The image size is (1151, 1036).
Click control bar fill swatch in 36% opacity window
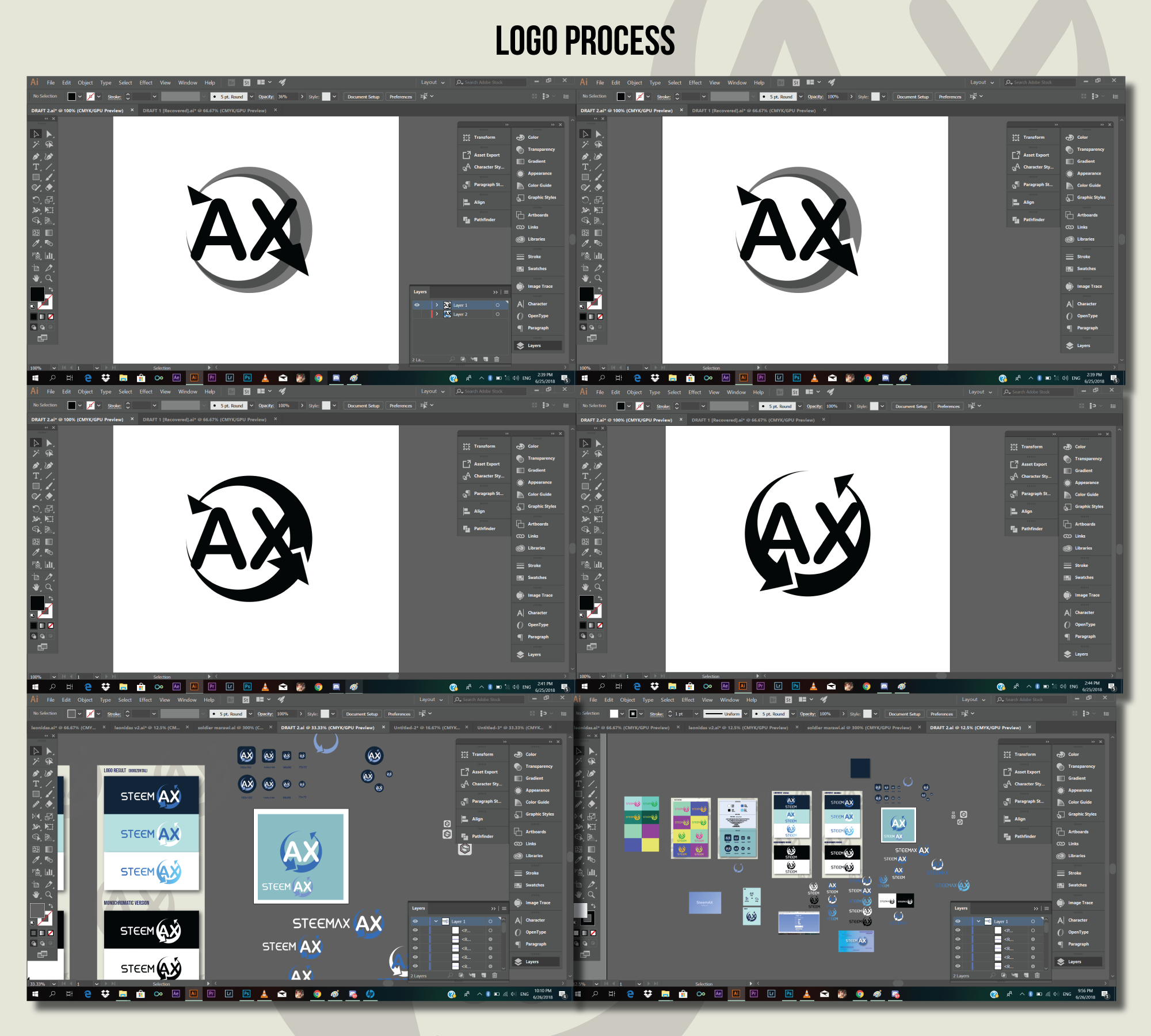click(x=71, y=97)
